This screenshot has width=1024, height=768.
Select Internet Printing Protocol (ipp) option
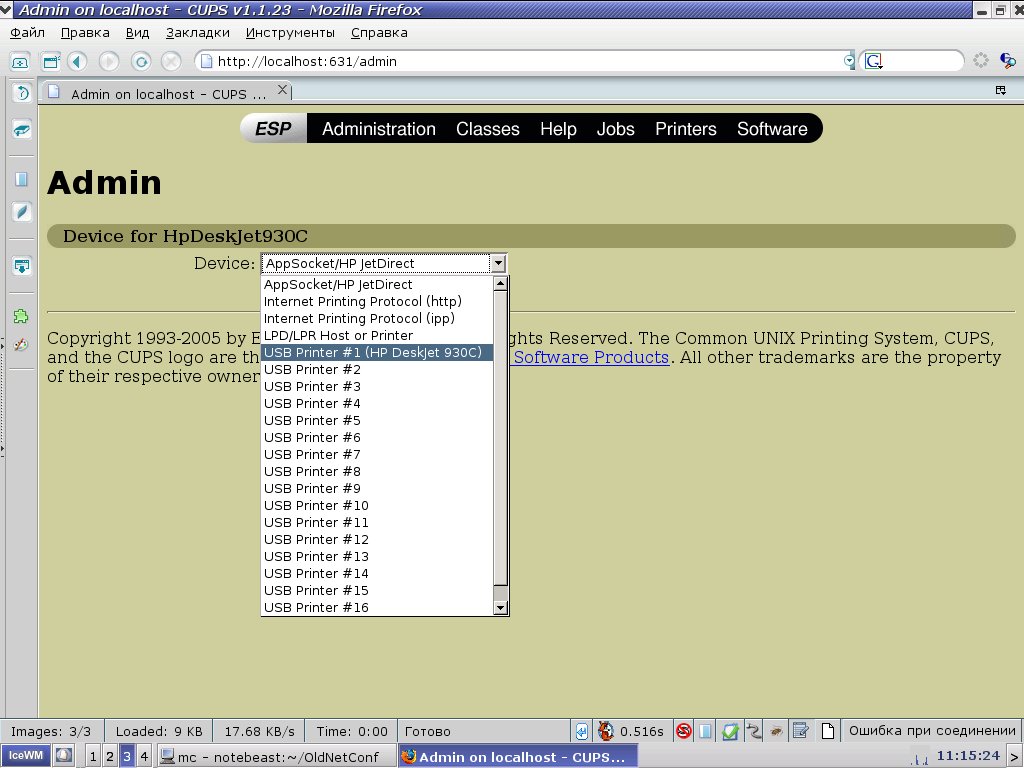(377, 318)
